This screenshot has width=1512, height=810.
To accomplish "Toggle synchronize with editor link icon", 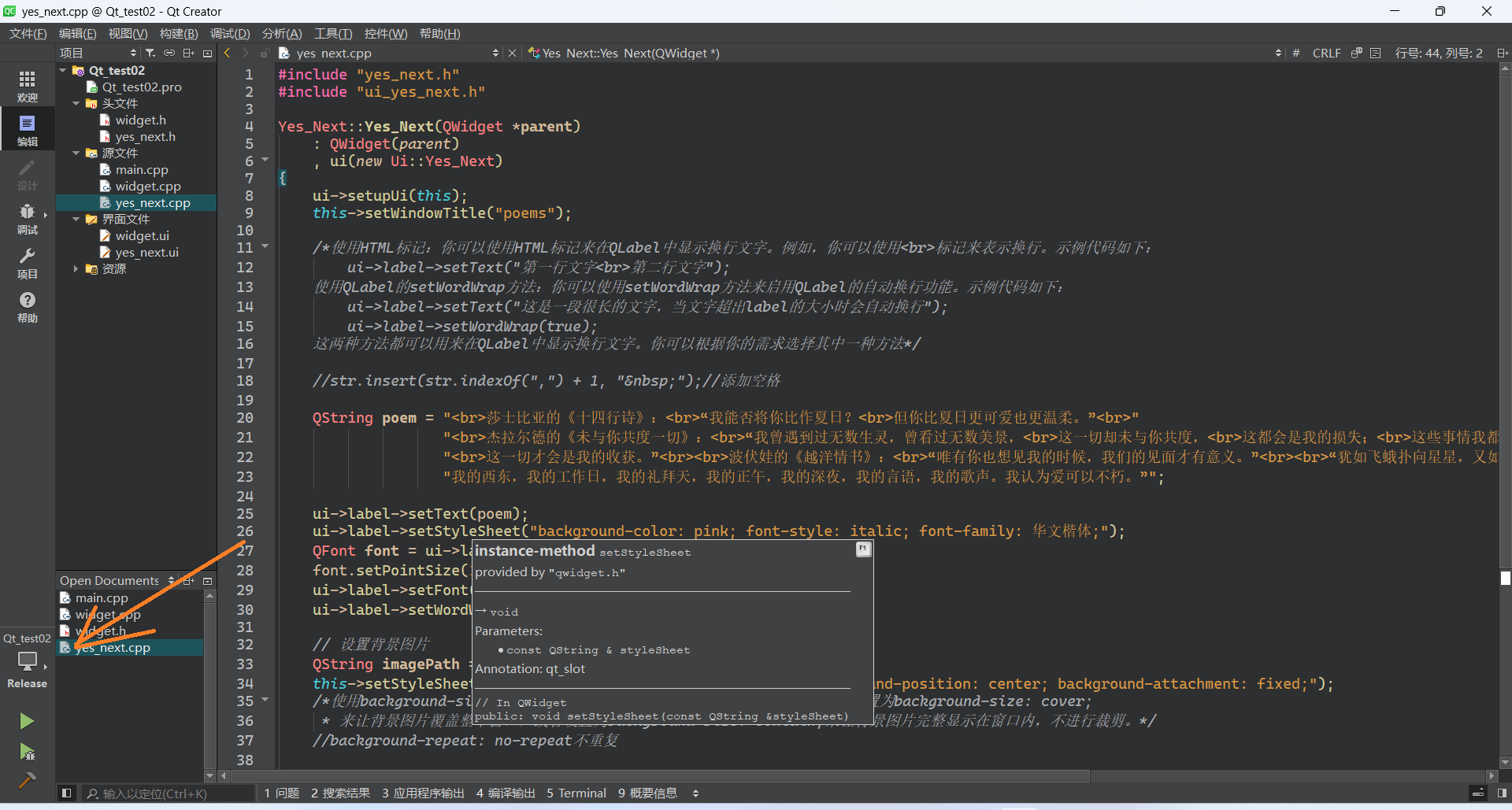I will [169, 53].
